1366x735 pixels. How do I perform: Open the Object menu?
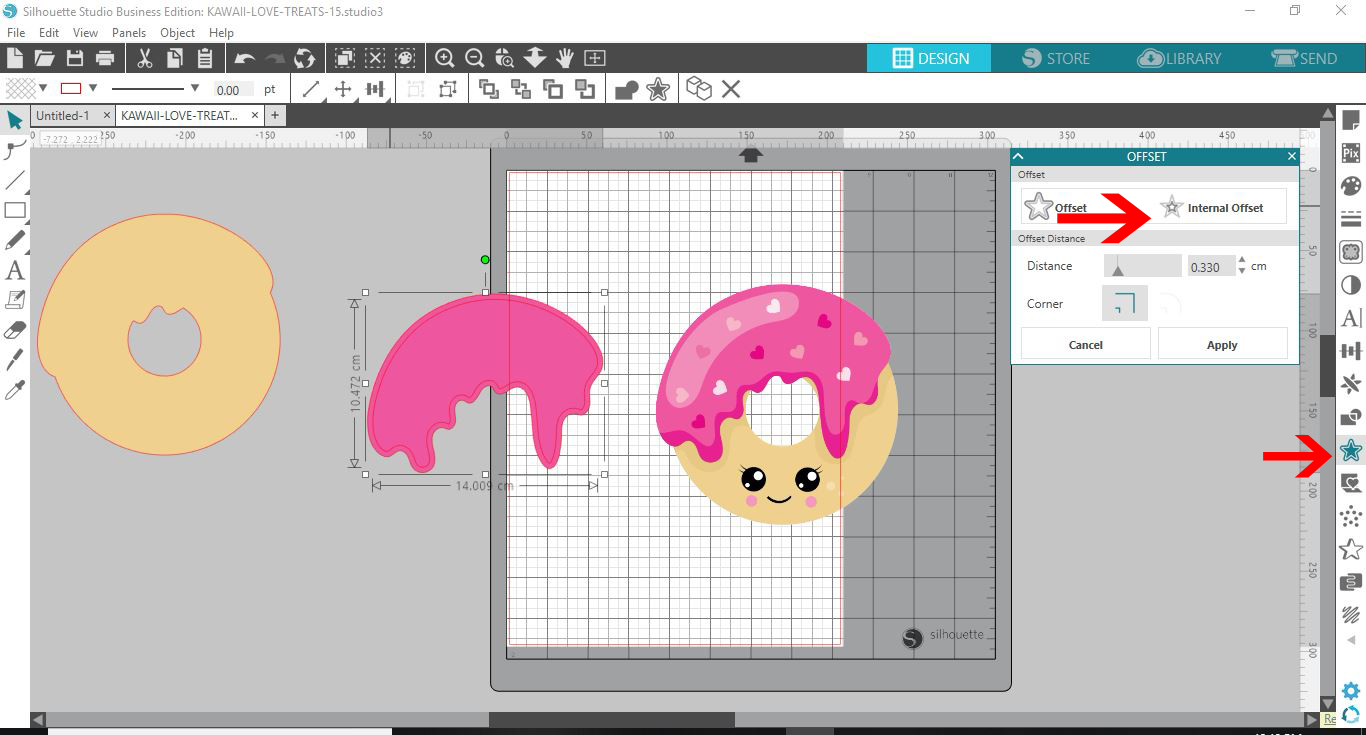click(178, 33)
